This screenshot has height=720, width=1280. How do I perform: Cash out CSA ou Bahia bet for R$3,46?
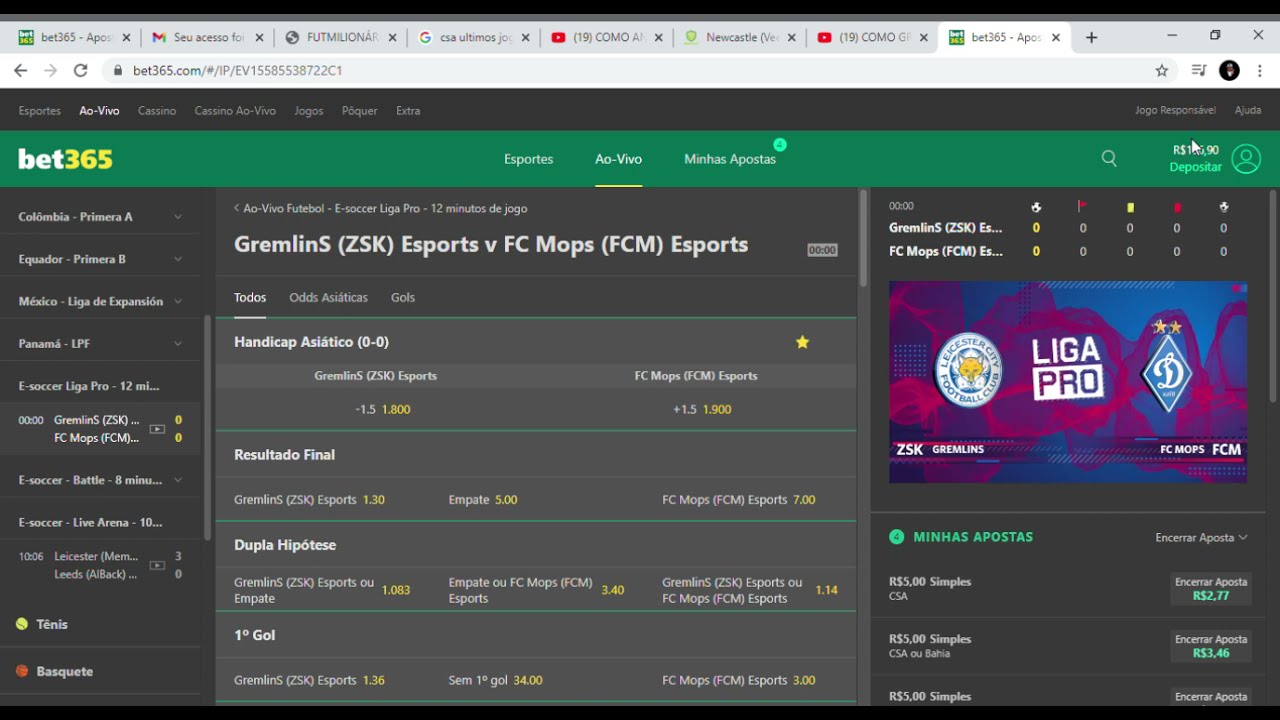click(x=1211, y=646)
